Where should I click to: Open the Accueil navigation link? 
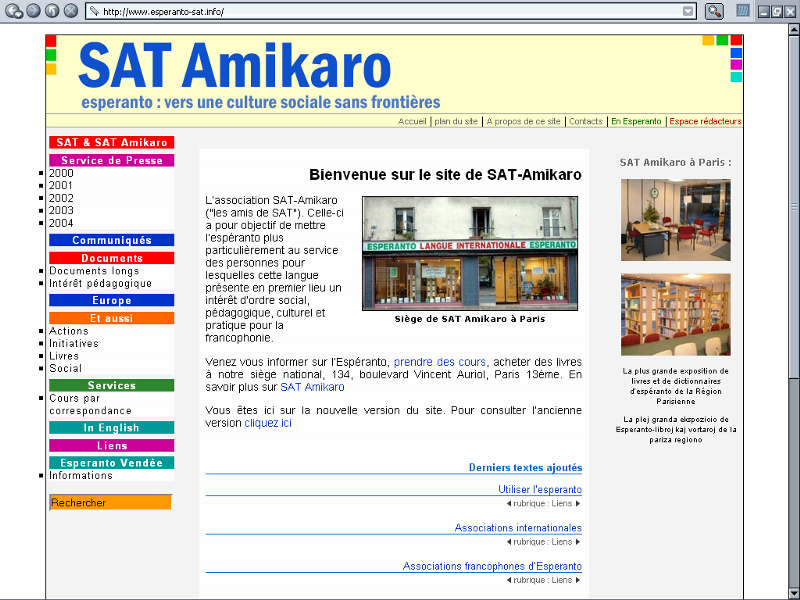point(412,121)
